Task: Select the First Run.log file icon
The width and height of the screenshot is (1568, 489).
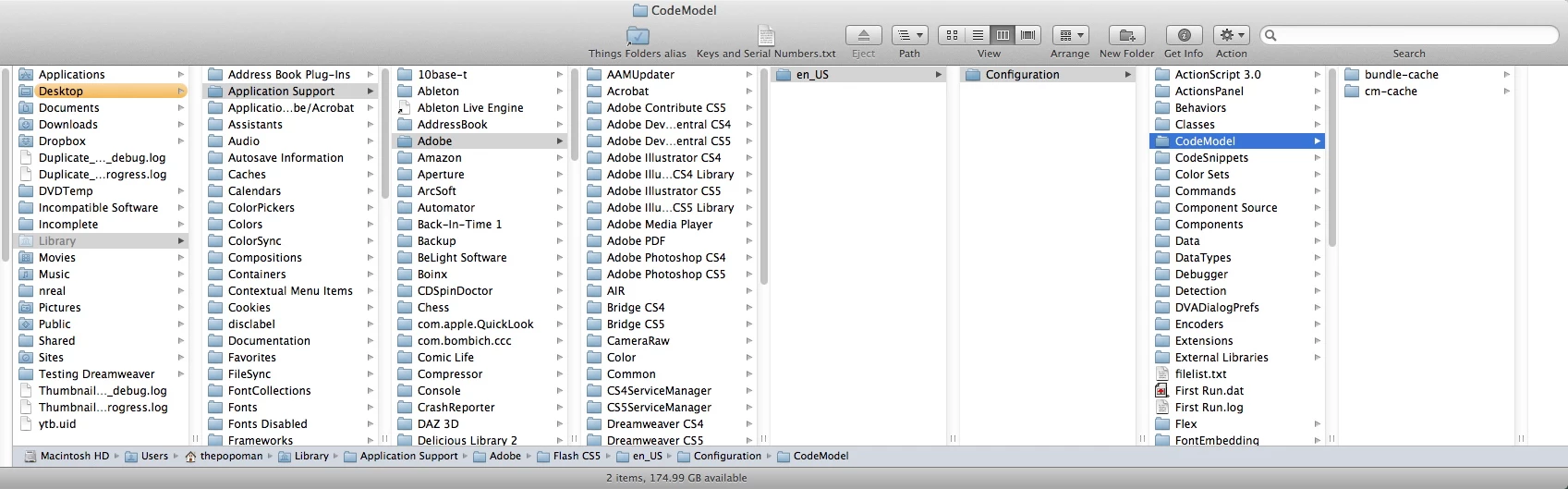Action: (1162, 408)
